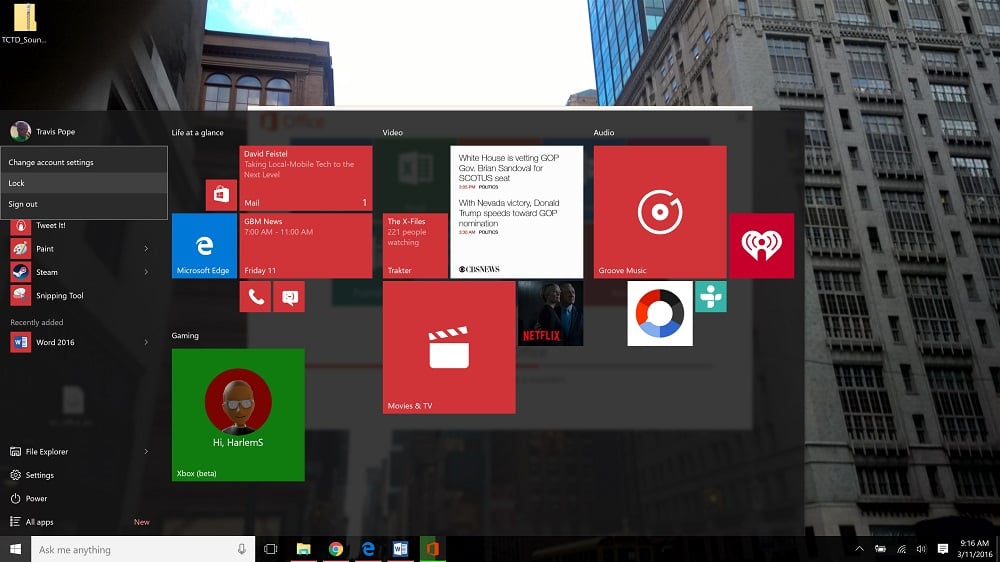Click the battery tray icon

point(880,549)
